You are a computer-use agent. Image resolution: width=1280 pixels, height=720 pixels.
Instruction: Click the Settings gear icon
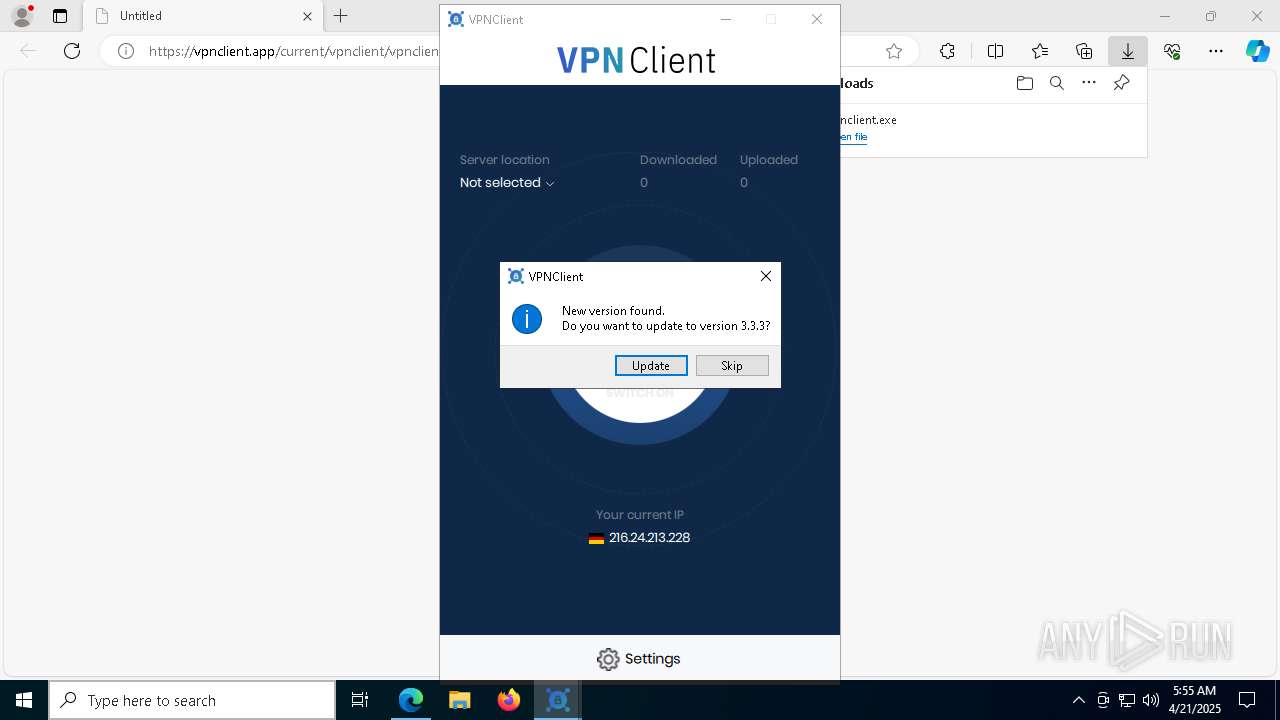(x=608, y=659)
